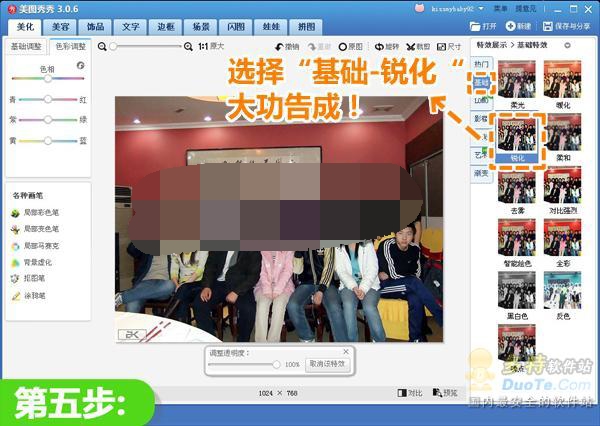Reset color adjustments with the round reset icon
Image resolution: width=600 pixels, height=426 pixels.
[x=80, y=65]
